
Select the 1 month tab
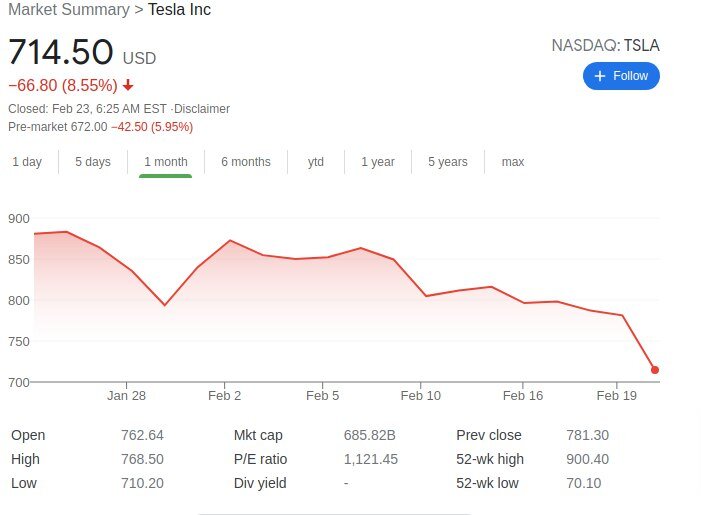coord(165,162)
